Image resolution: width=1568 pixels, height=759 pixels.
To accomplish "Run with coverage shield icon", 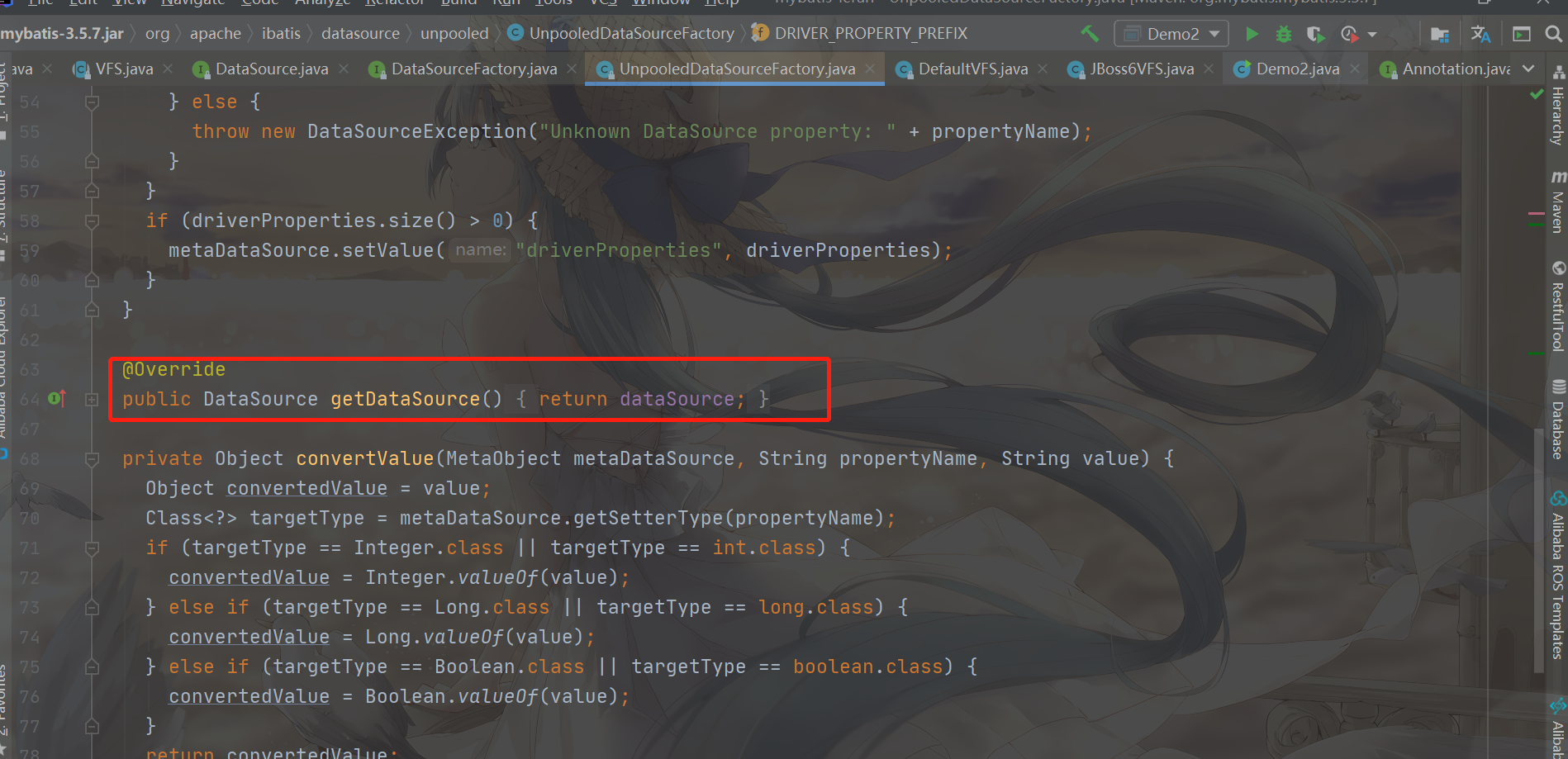I will tap(1316, 34).
